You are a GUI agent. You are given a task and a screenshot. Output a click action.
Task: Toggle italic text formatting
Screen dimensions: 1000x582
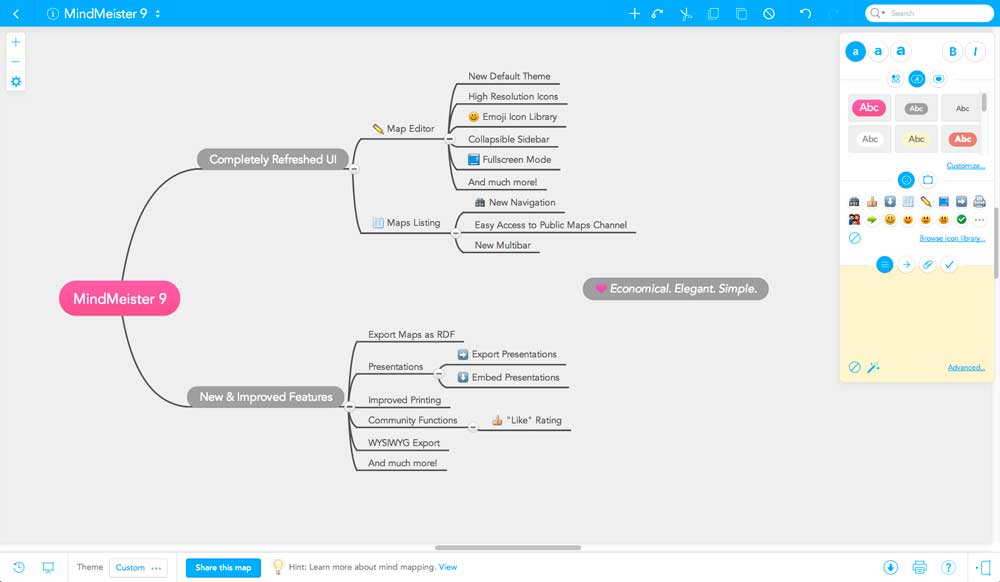pyautogui.click(x=975, y=52)
